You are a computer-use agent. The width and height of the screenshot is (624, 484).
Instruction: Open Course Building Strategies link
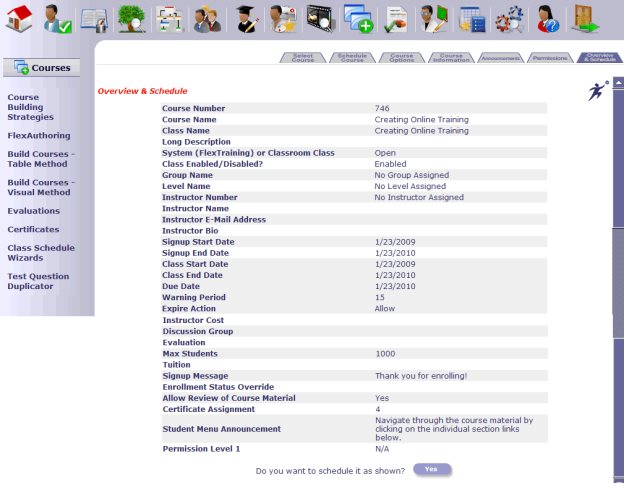coord(30,107)
